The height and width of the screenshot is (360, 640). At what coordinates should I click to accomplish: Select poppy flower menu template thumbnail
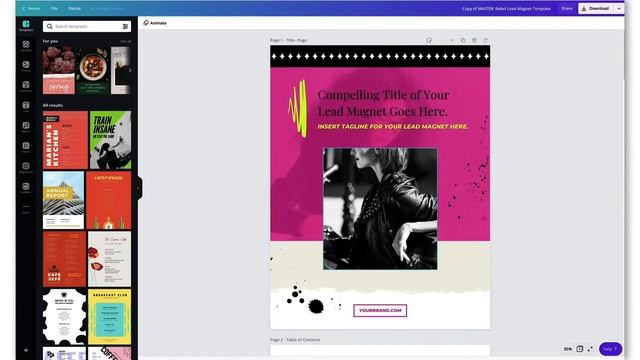pos(109,259)
